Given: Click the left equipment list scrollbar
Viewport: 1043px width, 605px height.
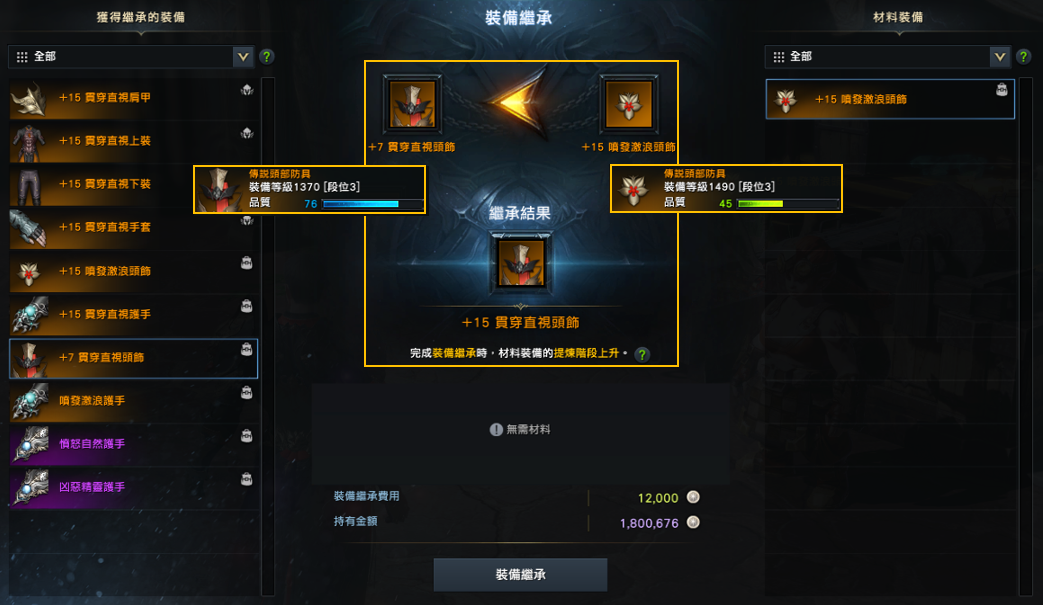Looking at the screenshot, I should 267,336.
